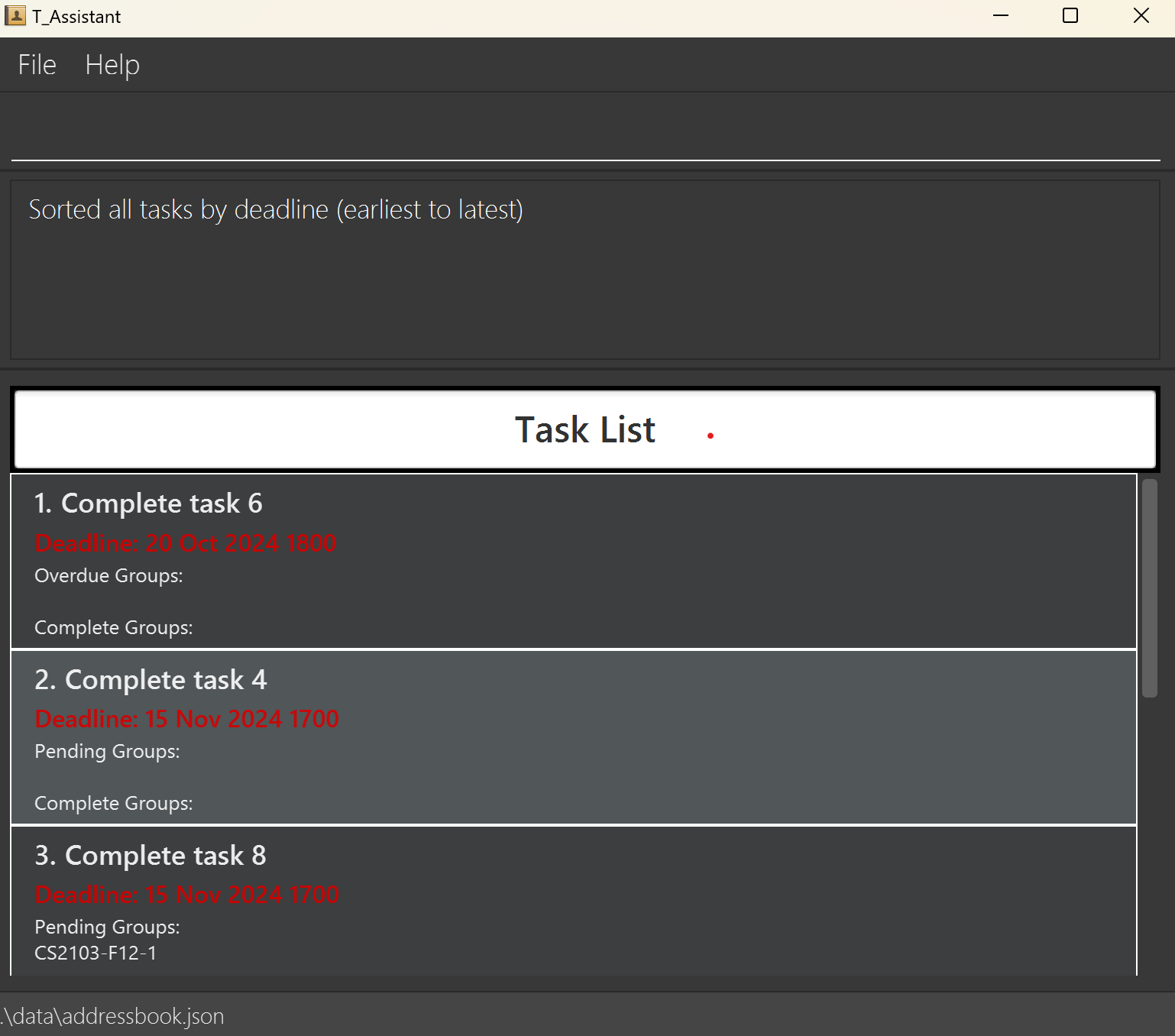Select the '1. Complete task 6' title
The width and height of the screenshot is (1175, 1036).
pyautogui.click(x=148, y=503)
